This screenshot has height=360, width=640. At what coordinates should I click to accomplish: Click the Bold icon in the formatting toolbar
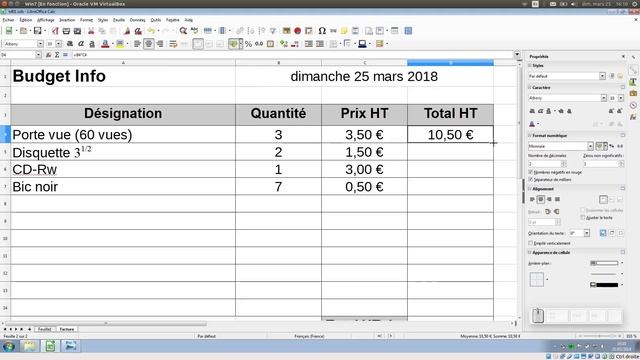(x=70, y=44)
